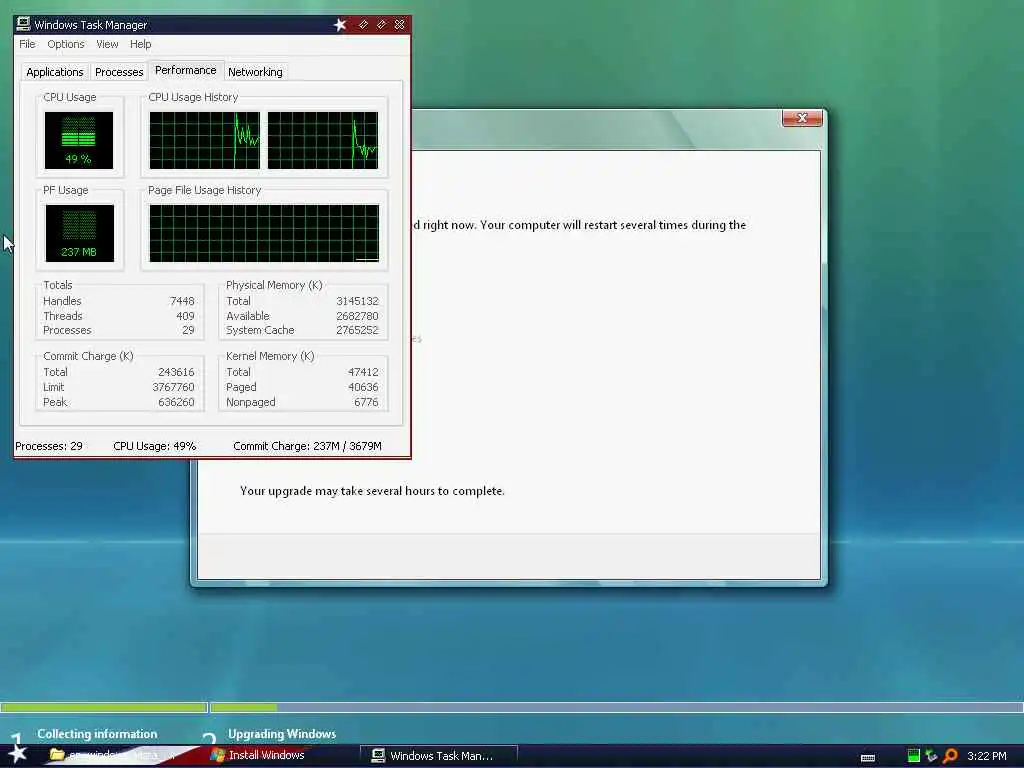Switch to the Processes tab

point(119,72)
